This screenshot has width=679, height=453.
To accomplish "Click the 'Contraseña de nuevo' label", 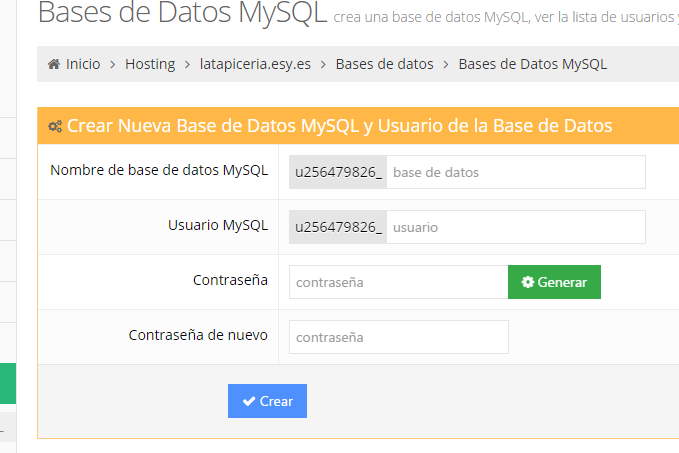I will click(198, 335).
